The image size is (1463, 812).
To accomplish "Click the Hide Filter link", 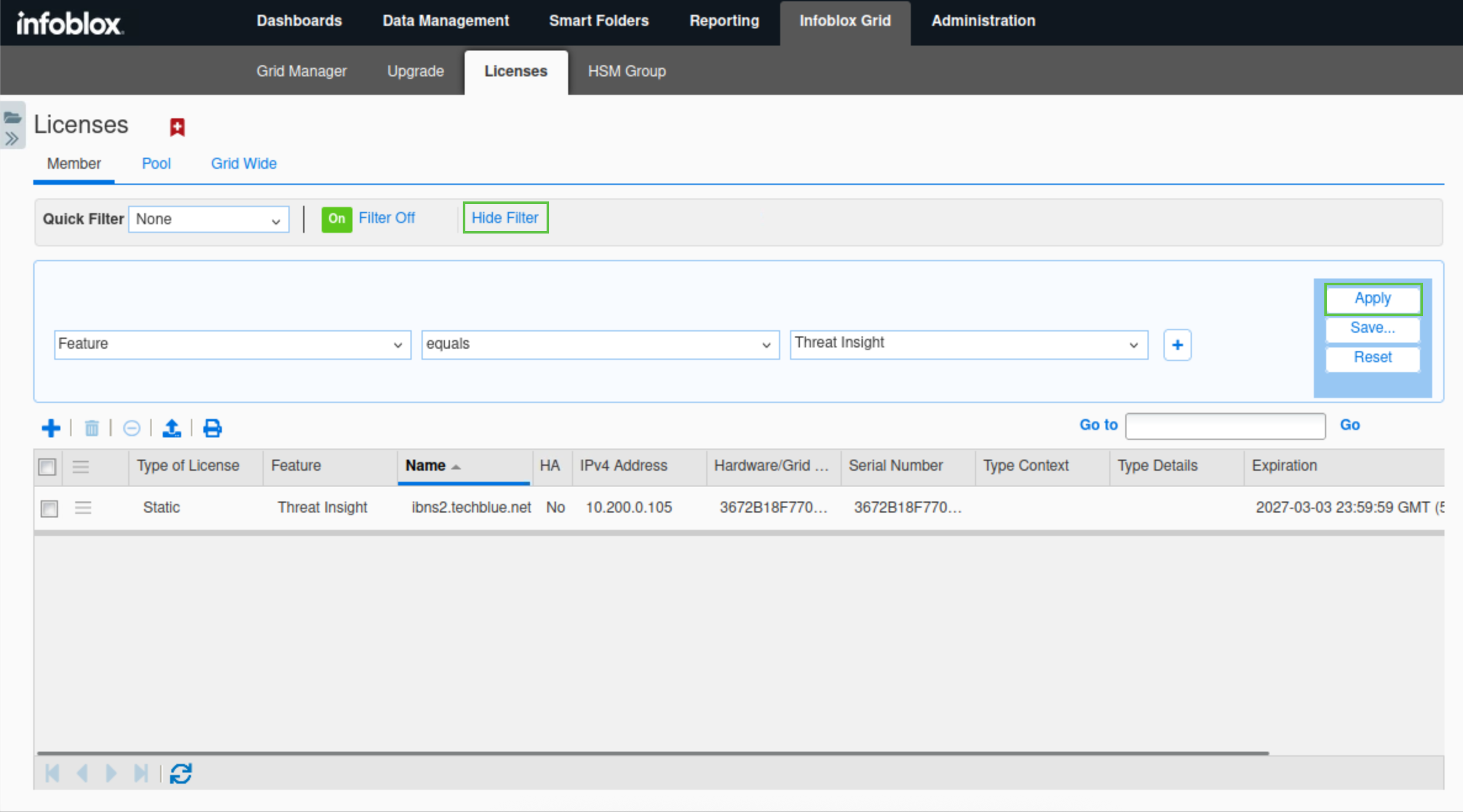I will (505, 218).
